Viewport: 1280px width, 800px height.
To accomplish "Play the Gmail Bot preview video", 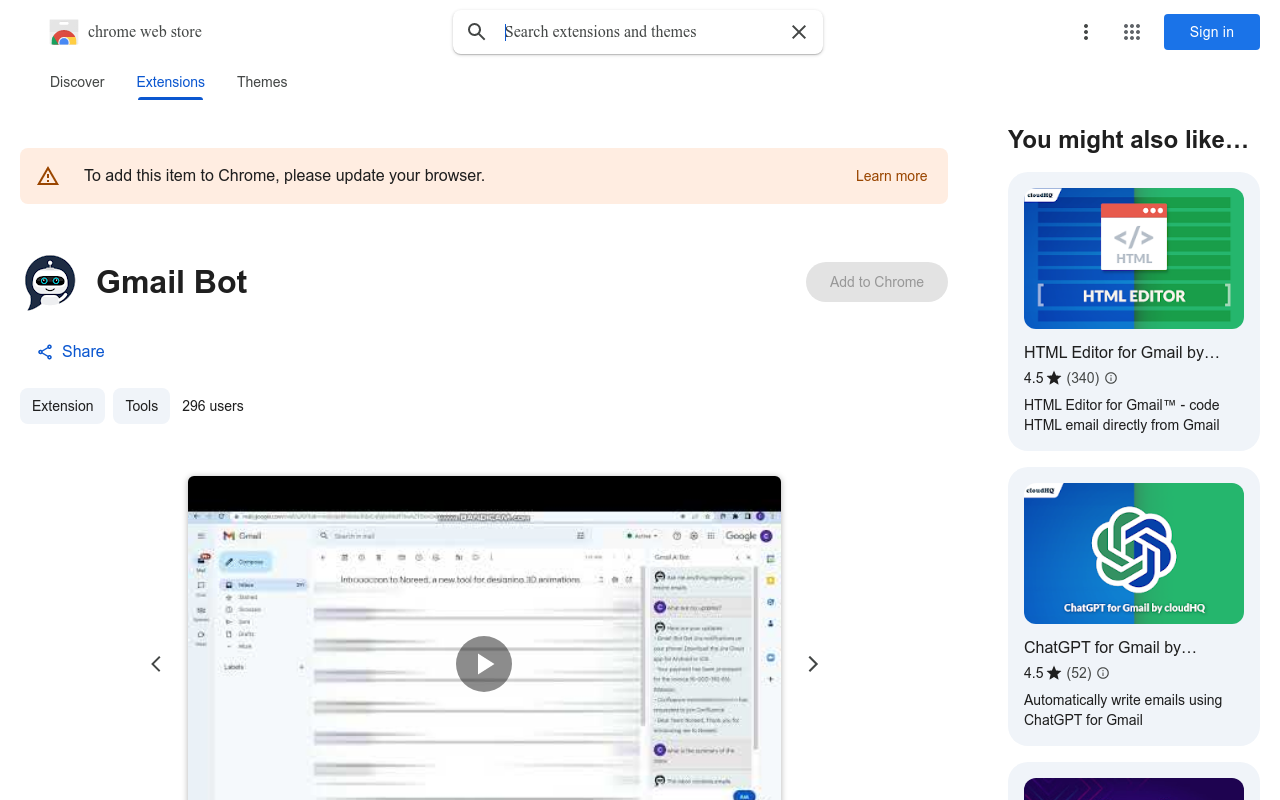I will click(484, 664).
